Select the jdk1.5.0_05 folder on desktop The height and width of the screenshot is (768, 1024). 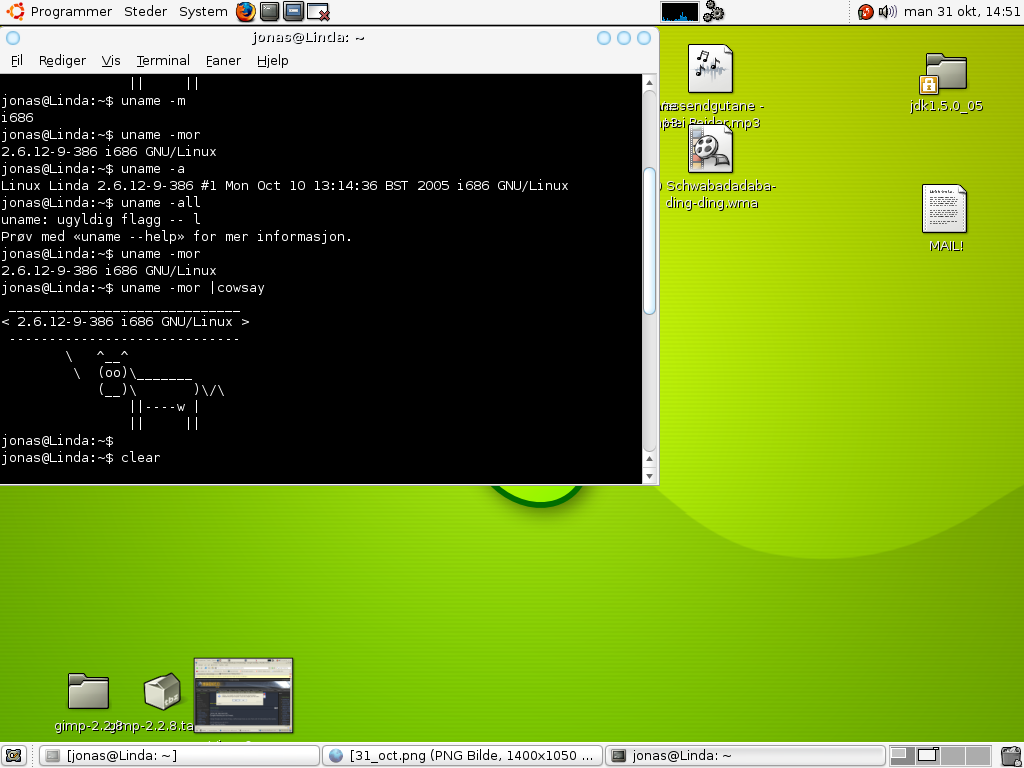tap(946, 72)
